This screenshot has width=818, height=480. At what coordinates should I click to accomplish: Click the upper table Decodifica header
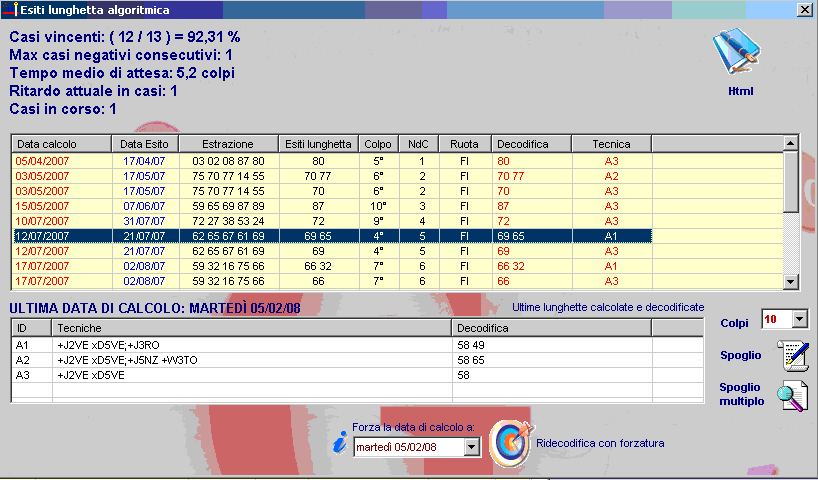(532, 144)
